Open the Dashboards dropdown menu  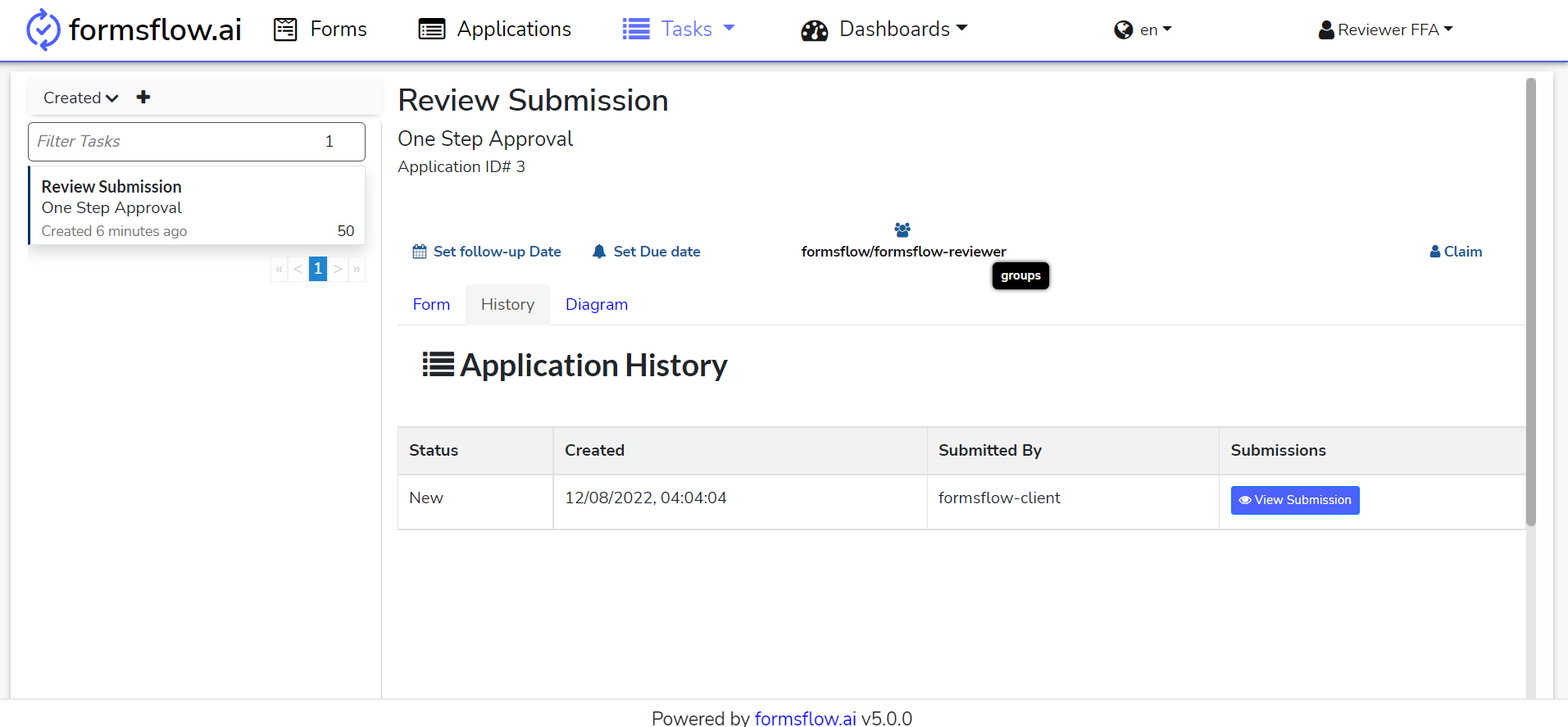pos(884,30)
